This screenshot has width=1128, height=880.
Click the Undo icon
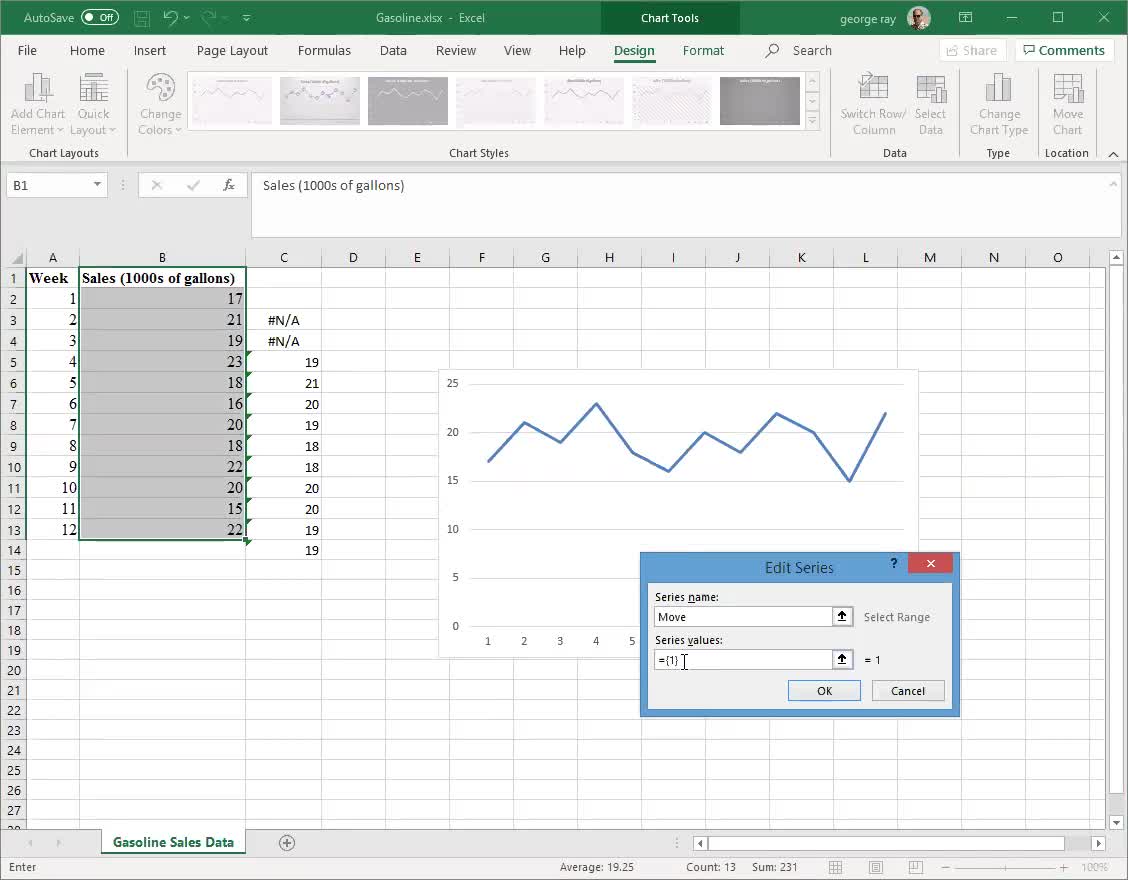(170, 17)
